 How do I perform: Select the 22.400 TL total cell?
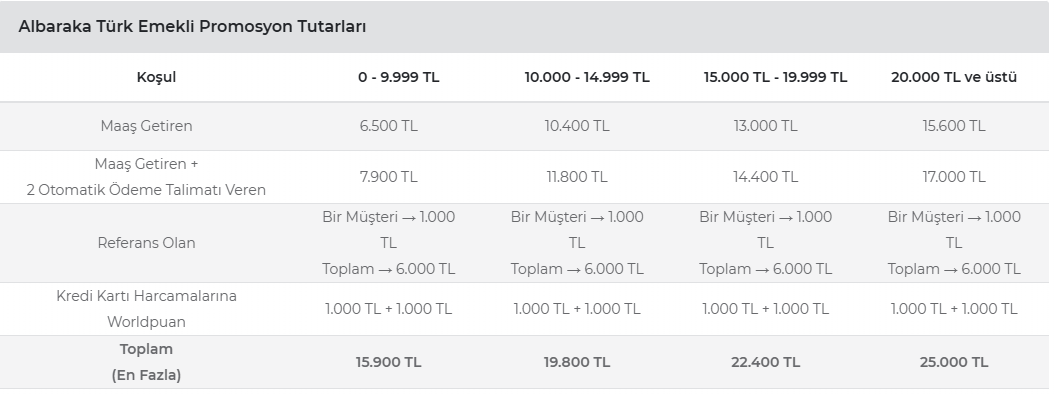(765, 362)
